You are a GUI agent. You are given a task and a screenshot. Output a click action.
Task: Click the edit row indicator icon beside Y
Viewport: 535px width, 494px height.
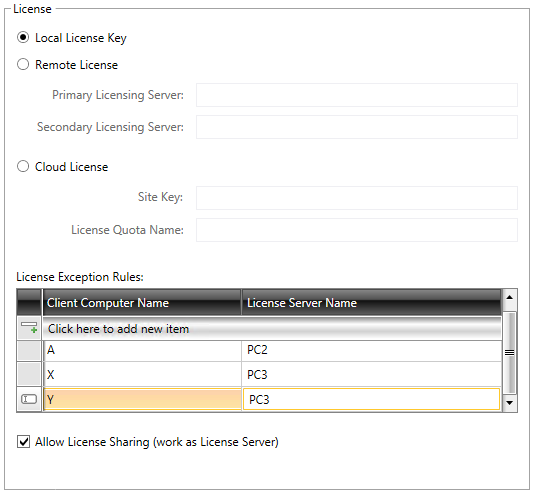(x=29, y=399)
